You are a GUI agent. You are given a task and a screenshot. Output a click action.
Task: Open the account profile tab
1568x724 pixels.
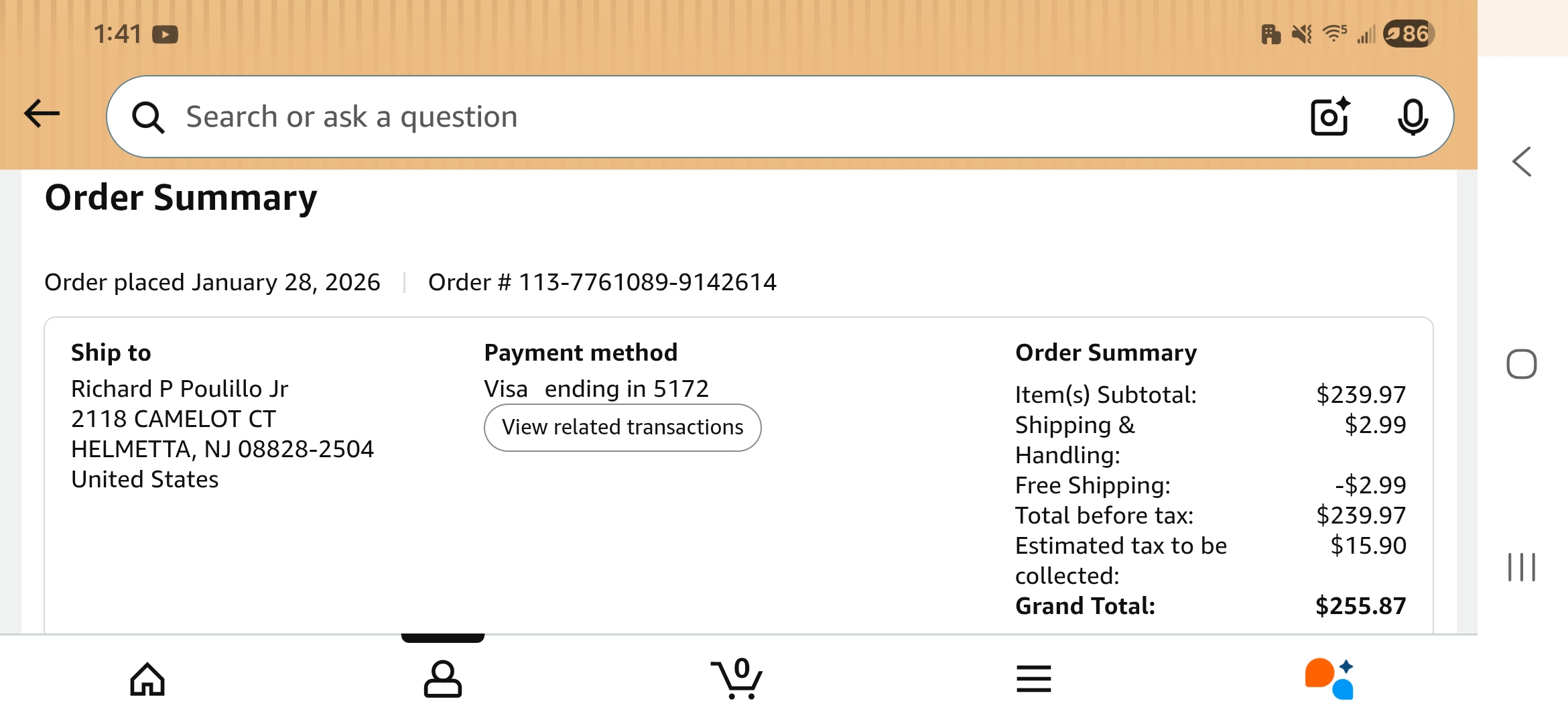coord(443,679)
